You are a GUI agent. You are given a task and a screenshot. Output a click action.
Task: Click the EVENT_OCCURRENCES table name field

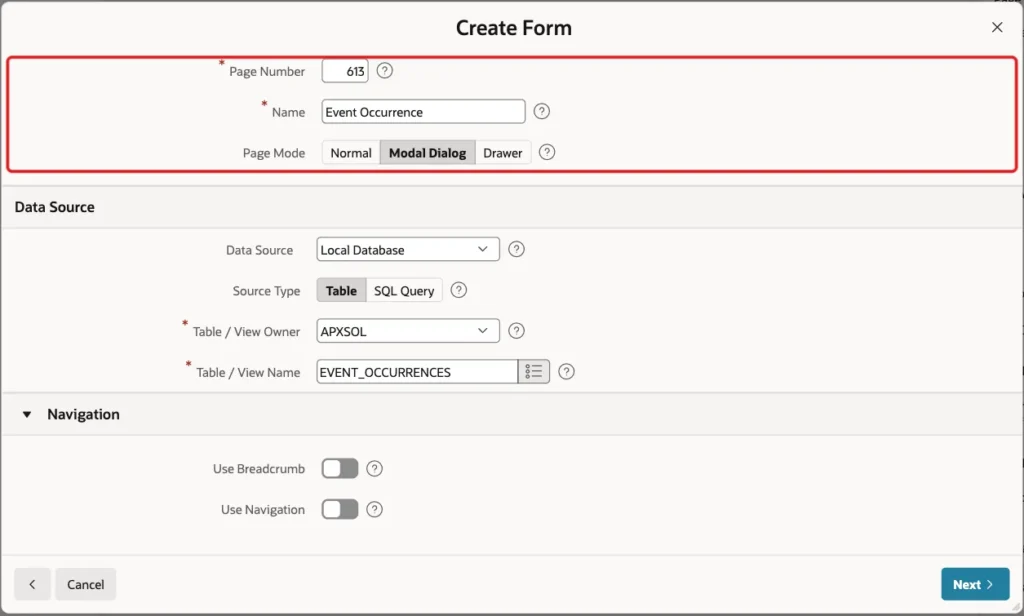417,372
